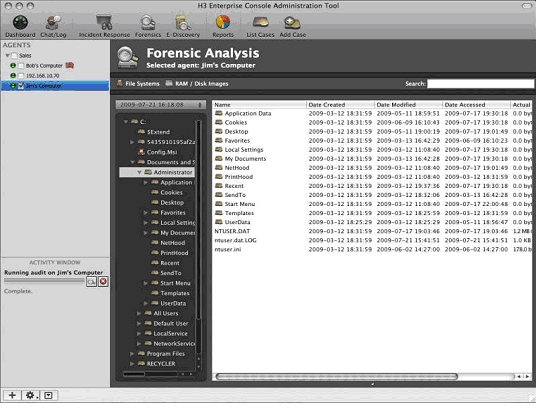Expand the Favorites tree folder
Screen dimensions: 536x418
pyautogui.click(x=146, y=213)
